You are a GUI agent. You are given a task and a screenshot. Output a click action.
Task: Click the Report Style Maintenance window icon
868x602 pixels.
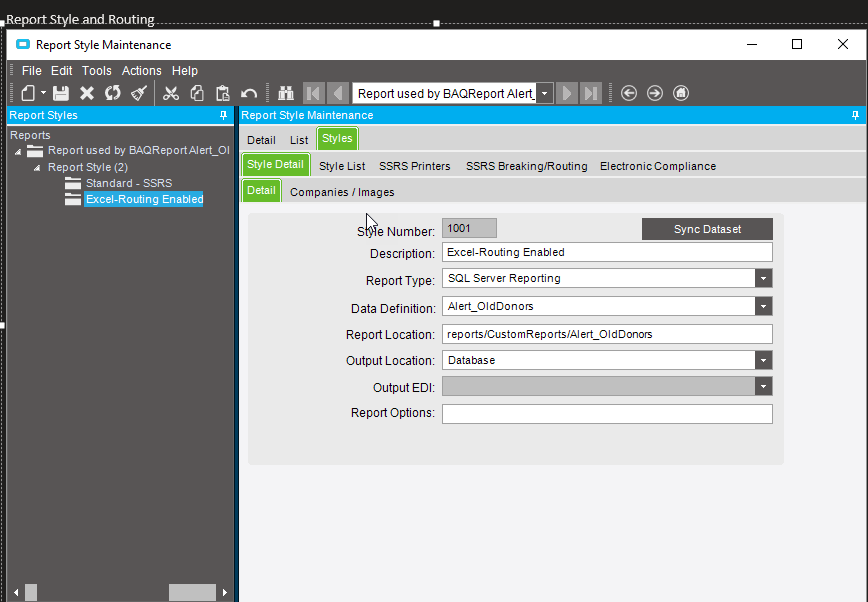[x=23, y=44]
